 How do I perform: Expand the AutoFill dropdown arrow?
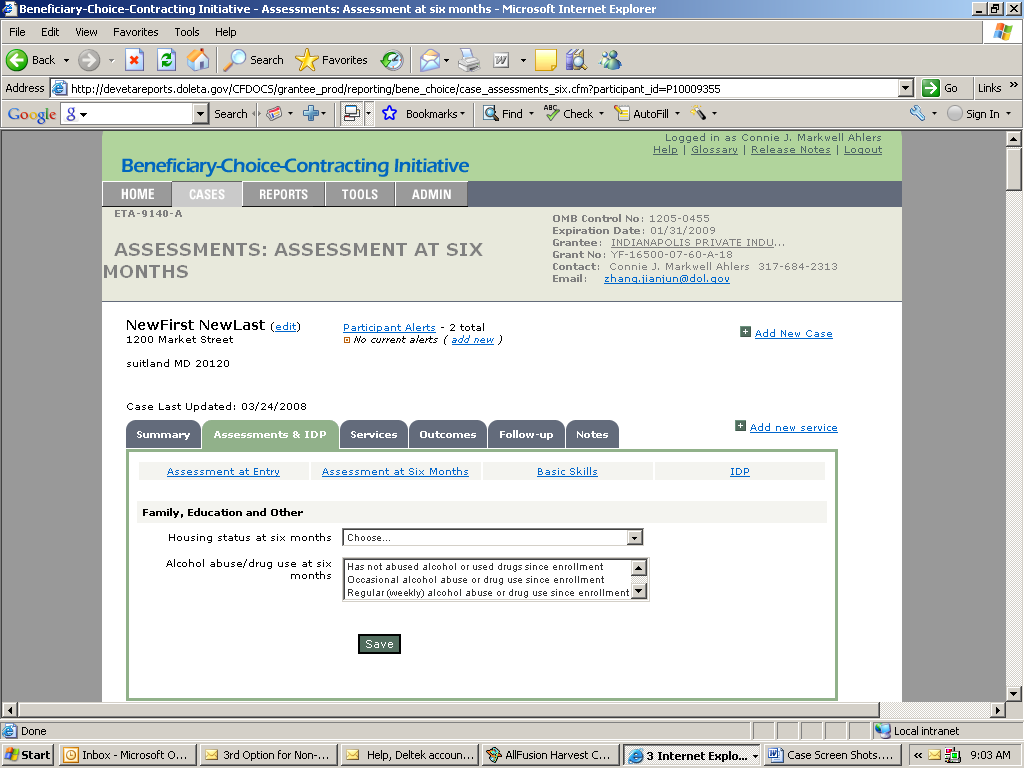click(677, 114)
